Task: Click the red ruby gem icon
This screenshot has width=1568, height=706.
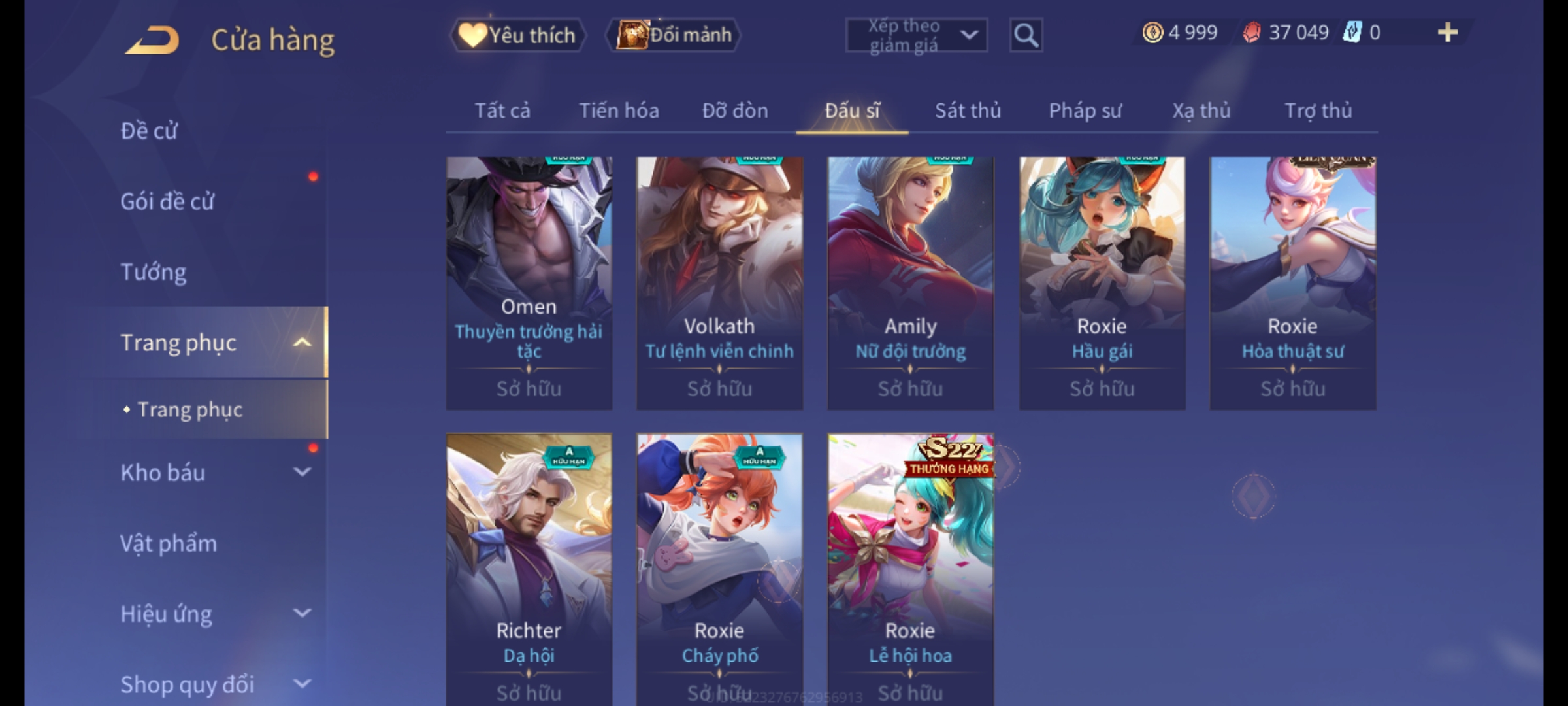Action: (x=1252, y=32)
